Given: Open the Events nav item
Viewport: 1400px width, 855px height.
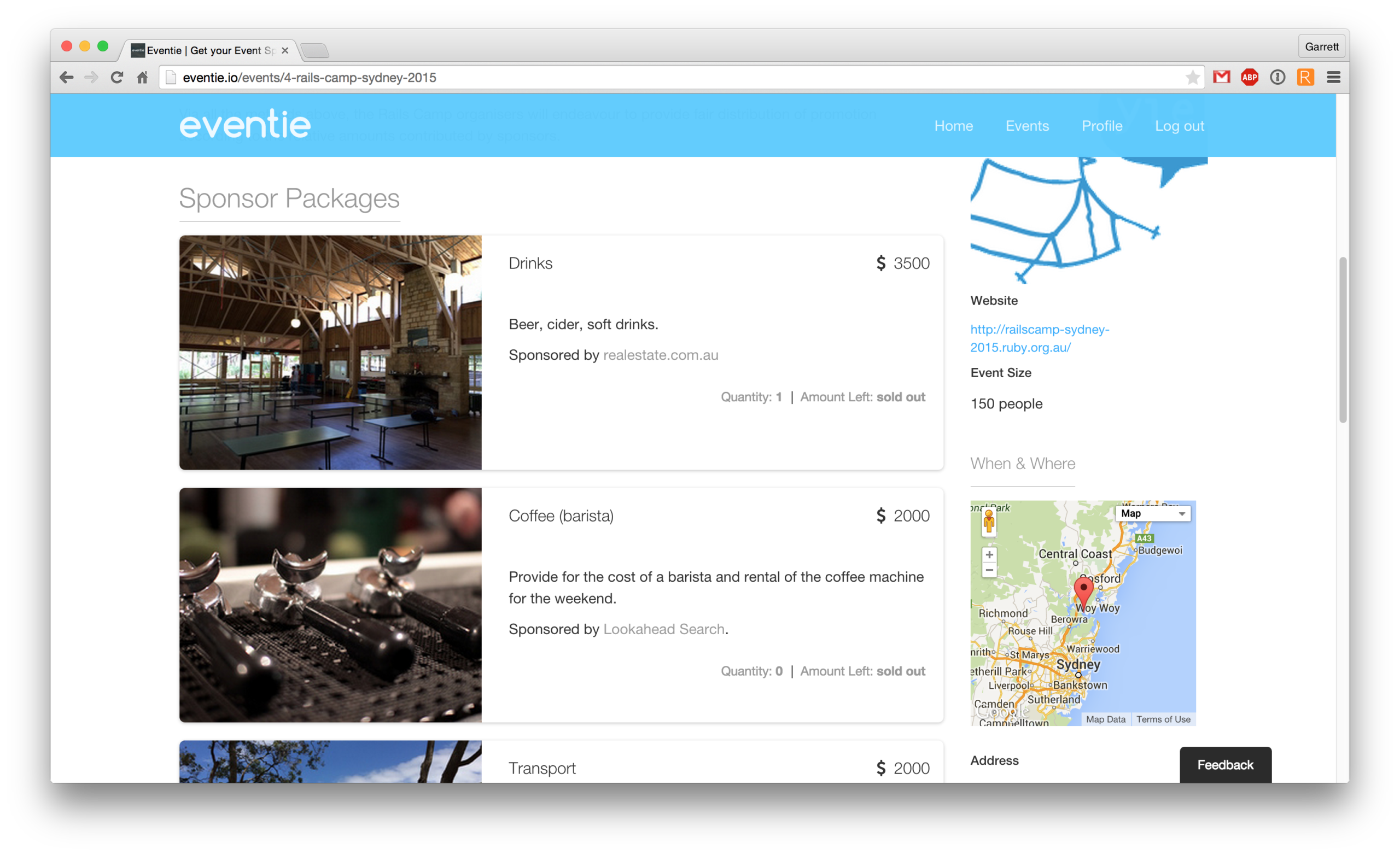Looking at the screenshot, I should [1026, 126].
